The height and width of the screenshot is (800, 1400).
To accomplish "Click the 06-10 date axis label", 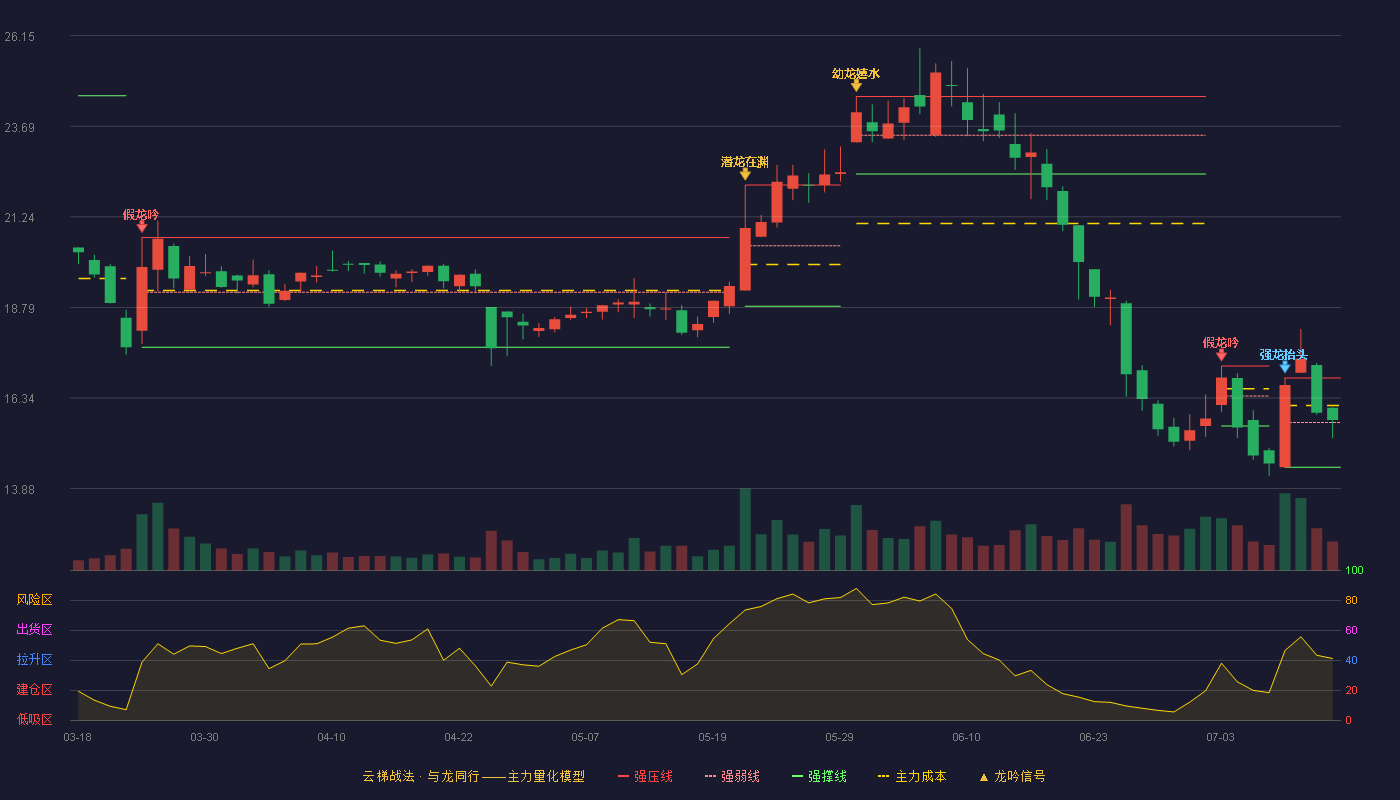I will tap(966, 737).
